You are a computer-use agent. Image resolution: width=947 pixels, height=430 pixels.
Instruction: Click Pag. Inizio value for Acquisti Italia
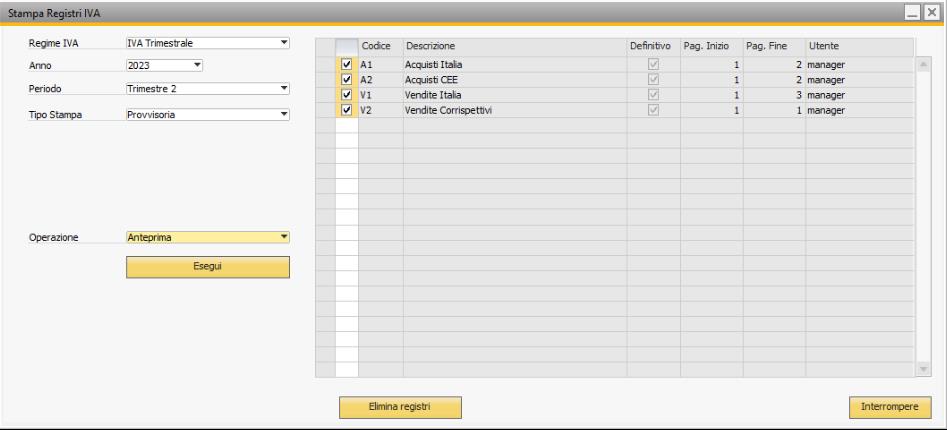(x=711, y=64)
